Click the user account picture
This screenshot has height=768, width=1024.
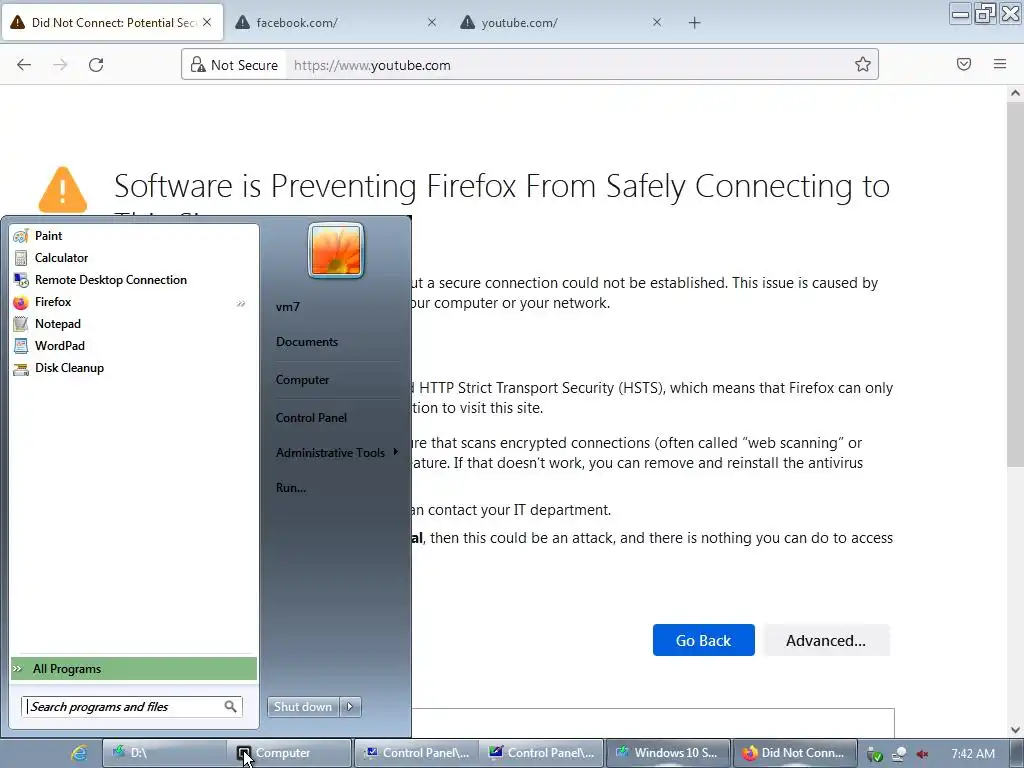pyautogui.click(x=336, y=251)
